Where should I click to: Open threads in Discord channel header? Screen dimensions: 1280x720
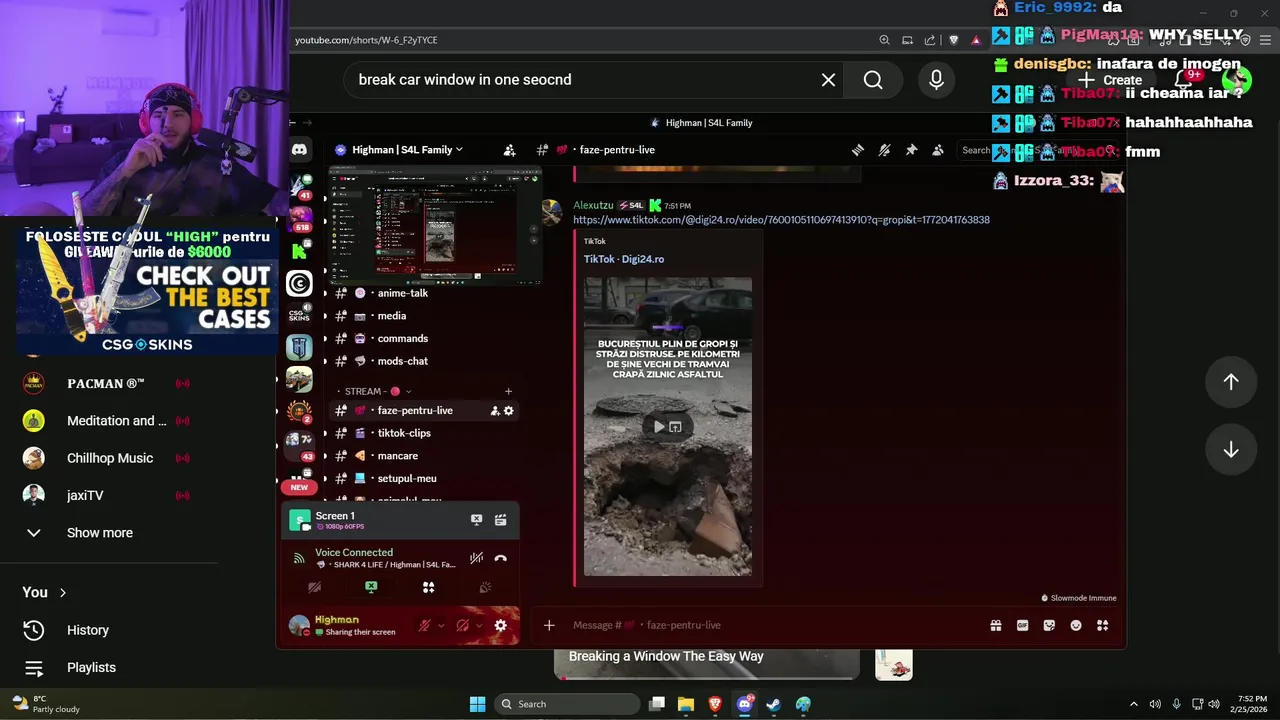point(858,150)
